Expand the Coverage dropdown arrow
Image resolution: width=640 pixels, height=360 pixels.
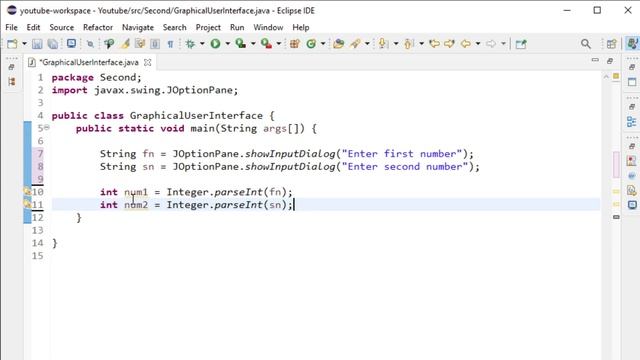(253, 44)
